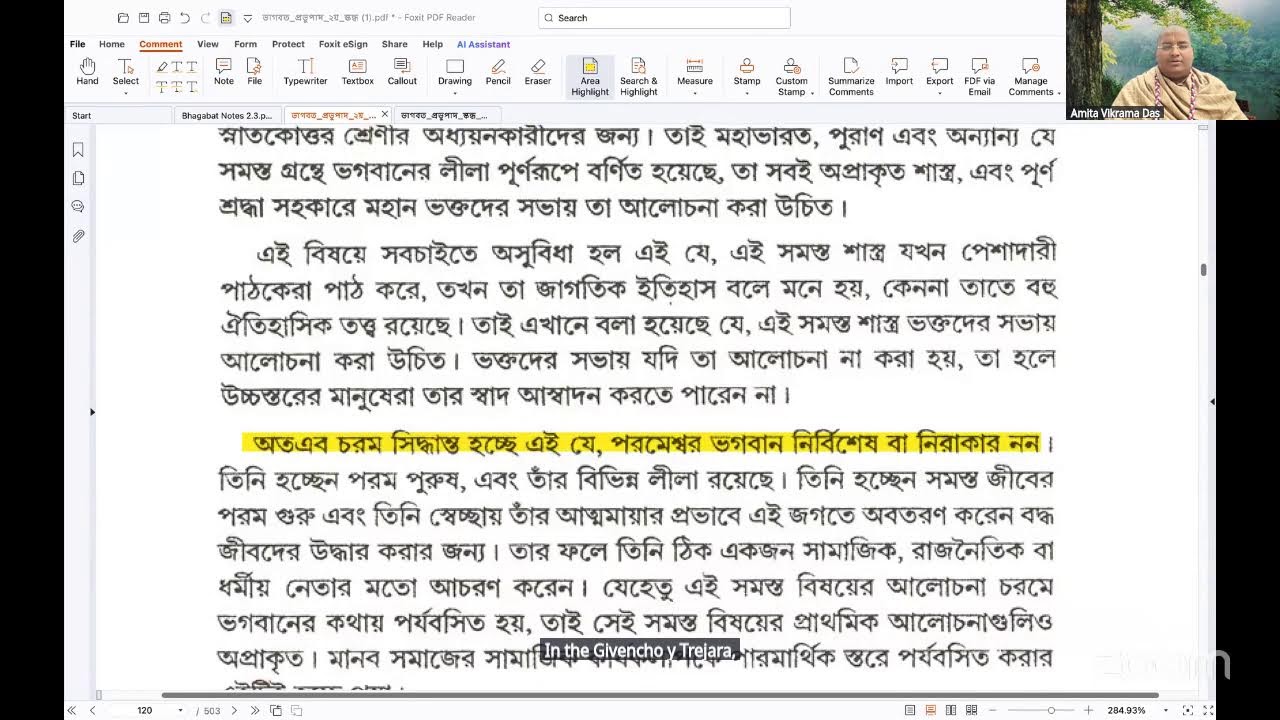
Task: Open the Foxit eSign tab
Action: click(343, 44)
